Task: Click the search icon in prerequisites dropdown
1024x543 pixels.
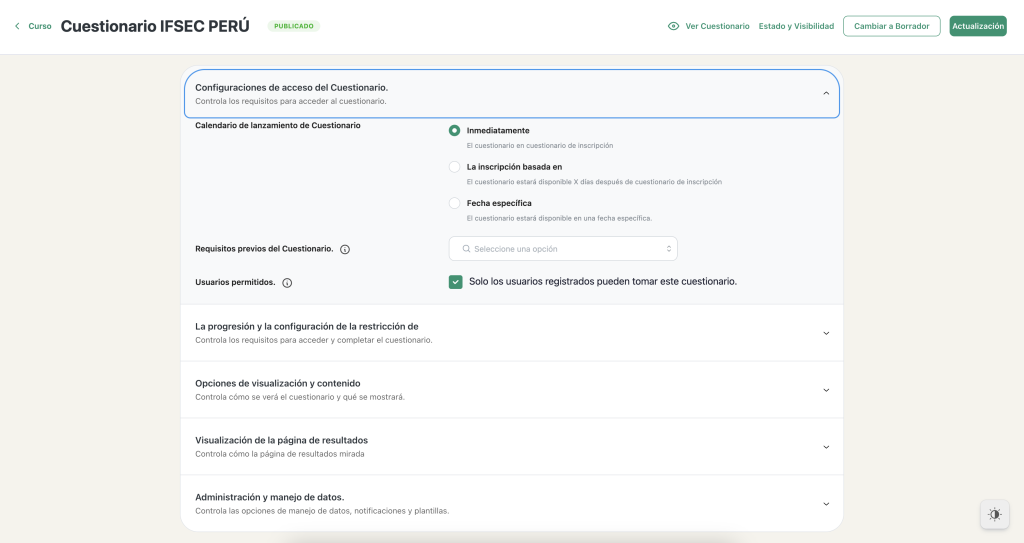Action: (466, 249)
